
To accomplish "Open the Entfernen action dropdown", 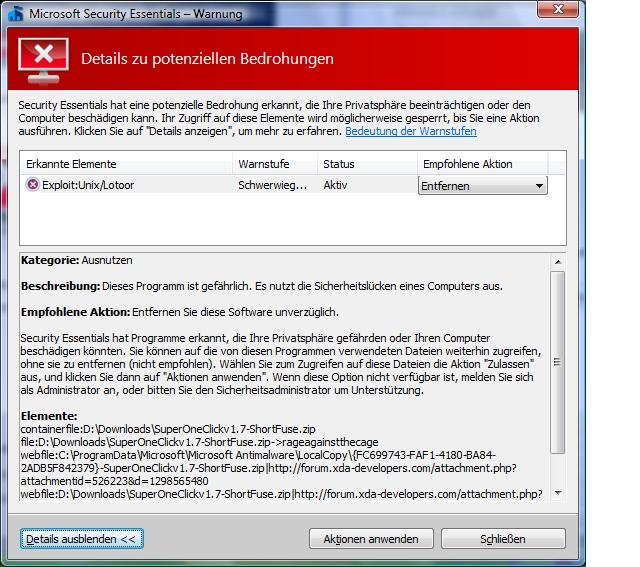I will click(x=482, y=186).
